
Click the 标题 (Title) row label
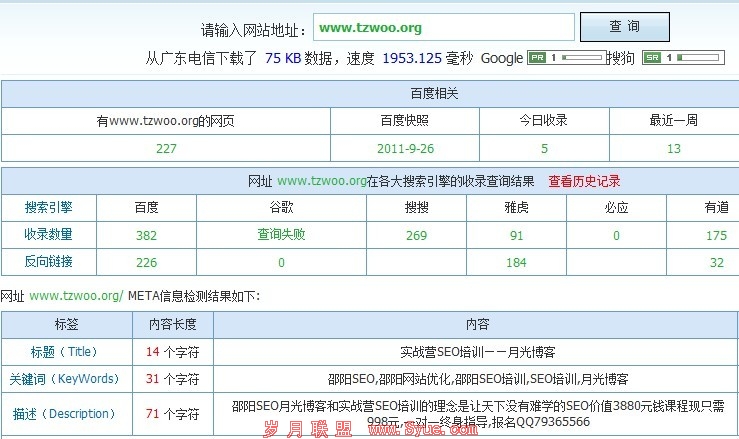pyautogui.click(x=66, y=352)
